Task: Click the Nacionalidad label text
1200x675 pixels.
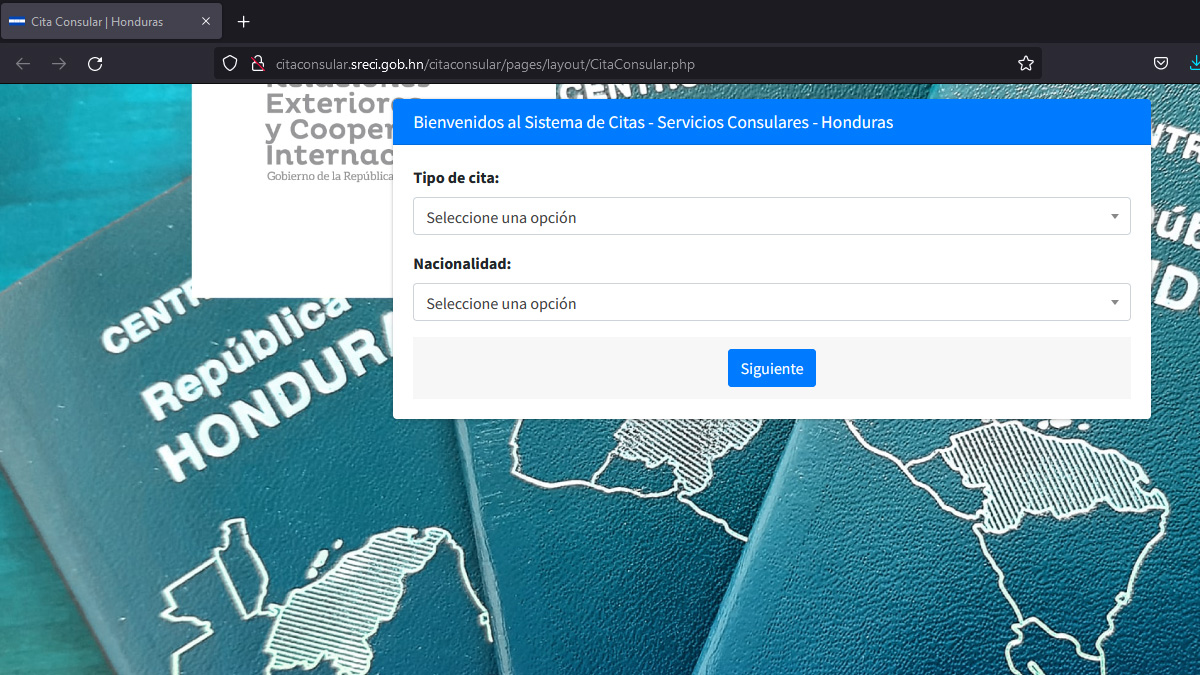Action: [x=461, y=263]
